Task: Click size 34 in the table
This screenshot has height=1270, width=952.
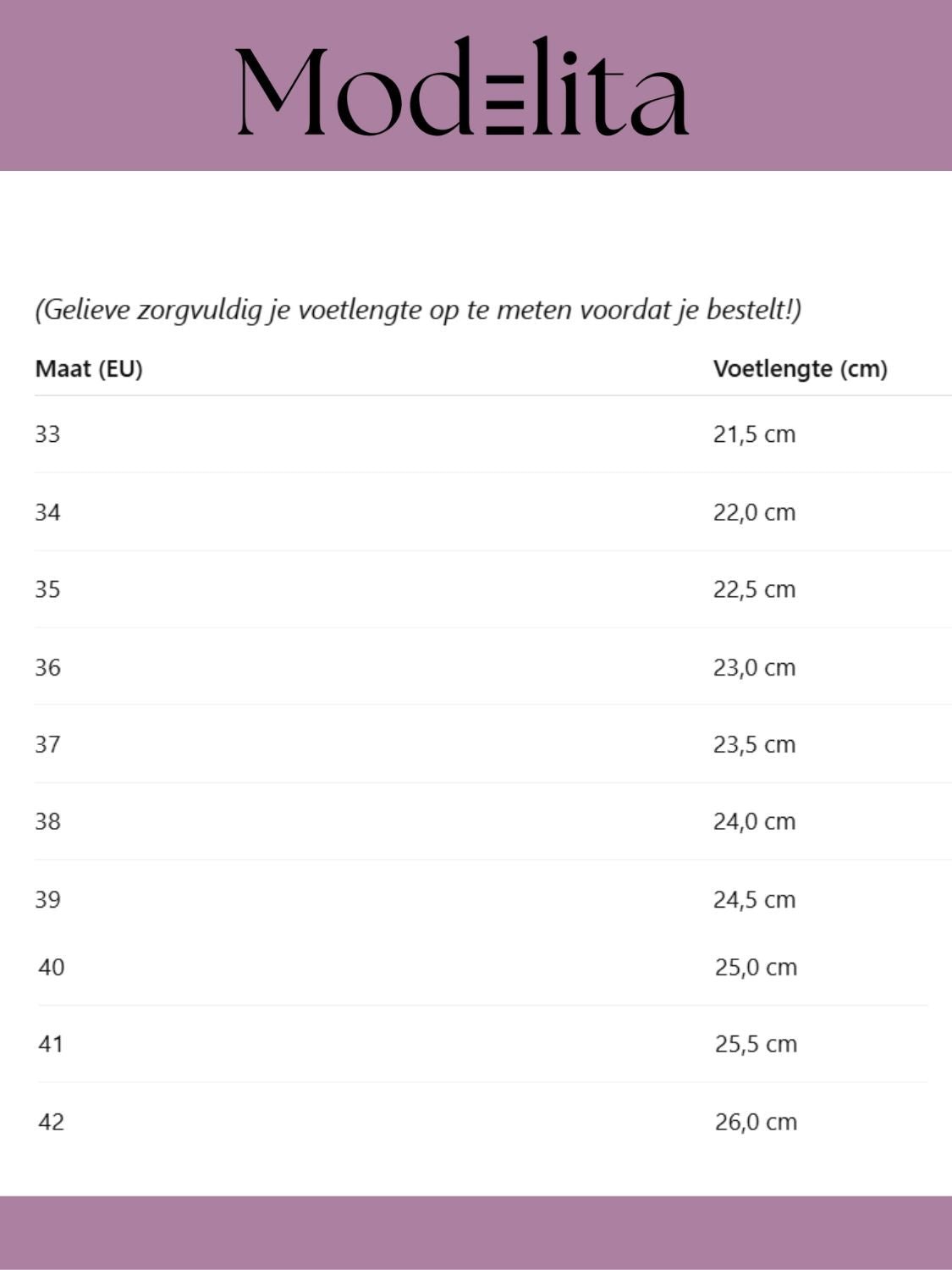Action: tap(48, 512)
